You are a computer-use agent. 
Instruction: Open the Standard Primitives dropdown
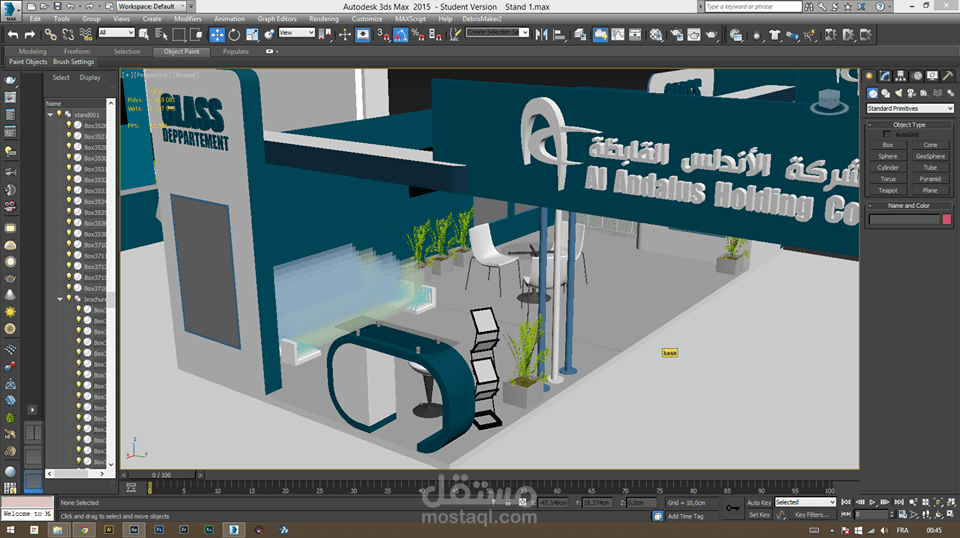tap(910, 108)
